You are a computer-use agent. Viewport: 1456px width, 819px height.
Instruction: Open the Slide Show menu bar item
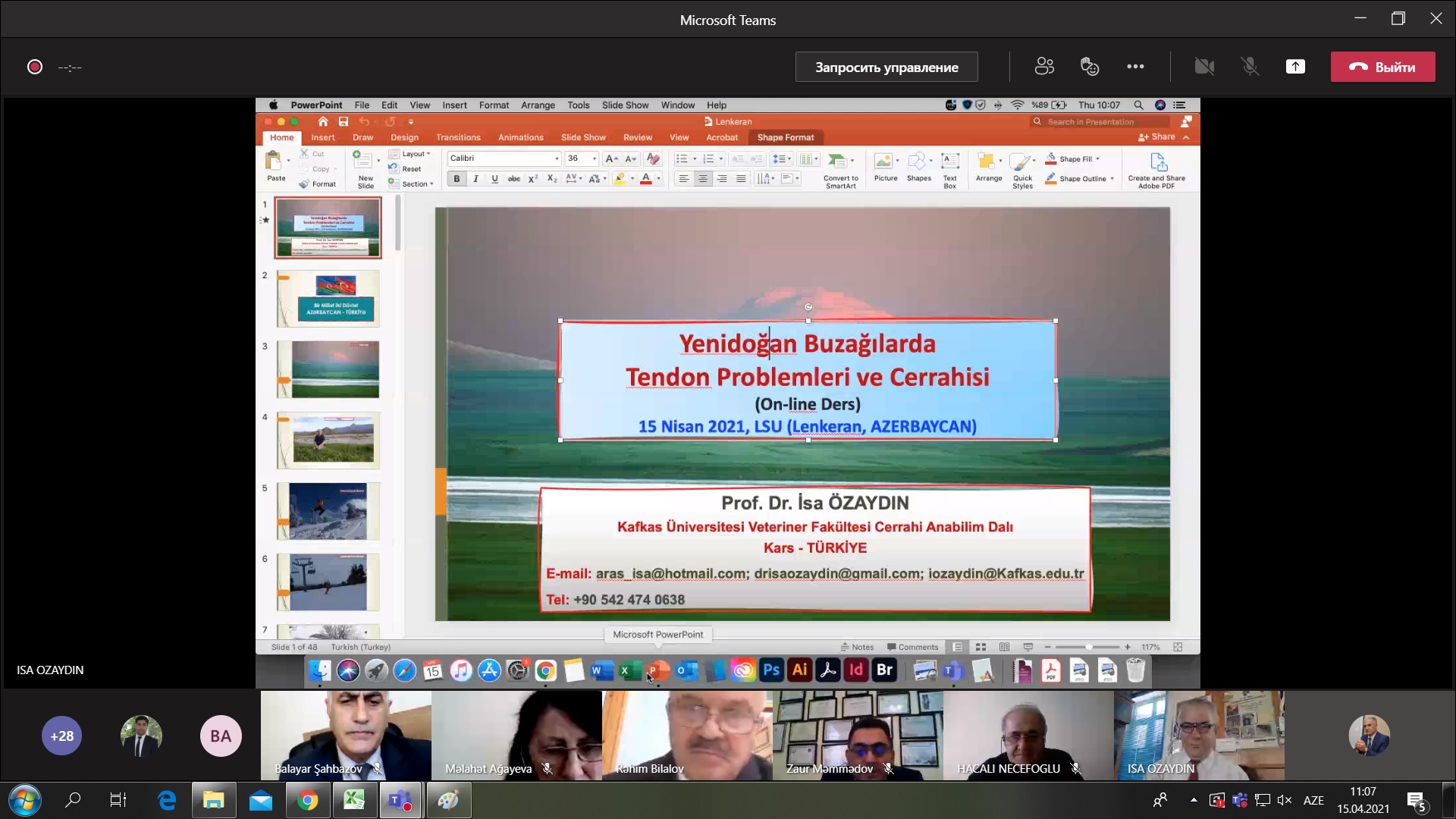click(x=625, y=105)
